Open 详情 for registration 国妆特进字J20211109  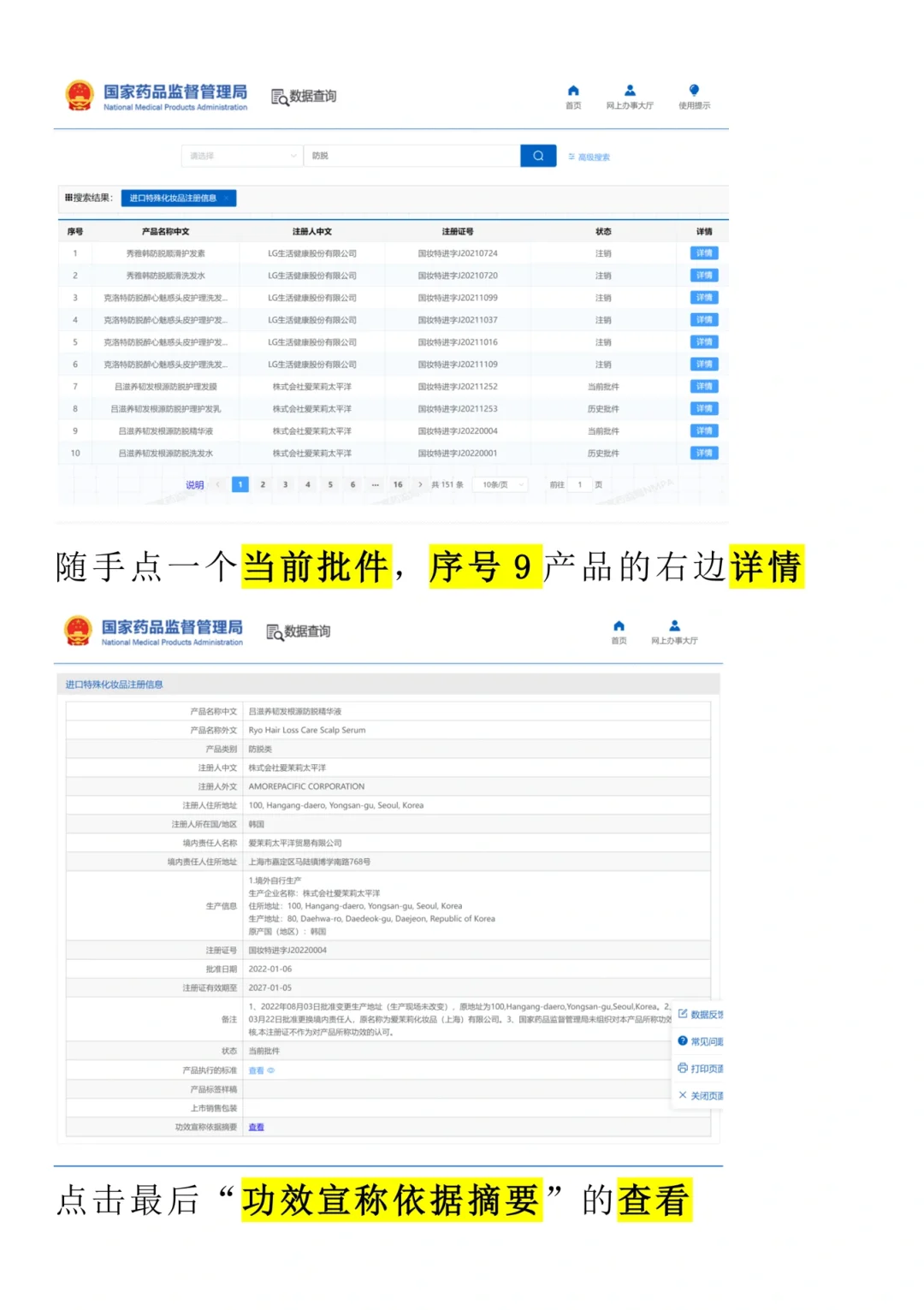point(704,365)
